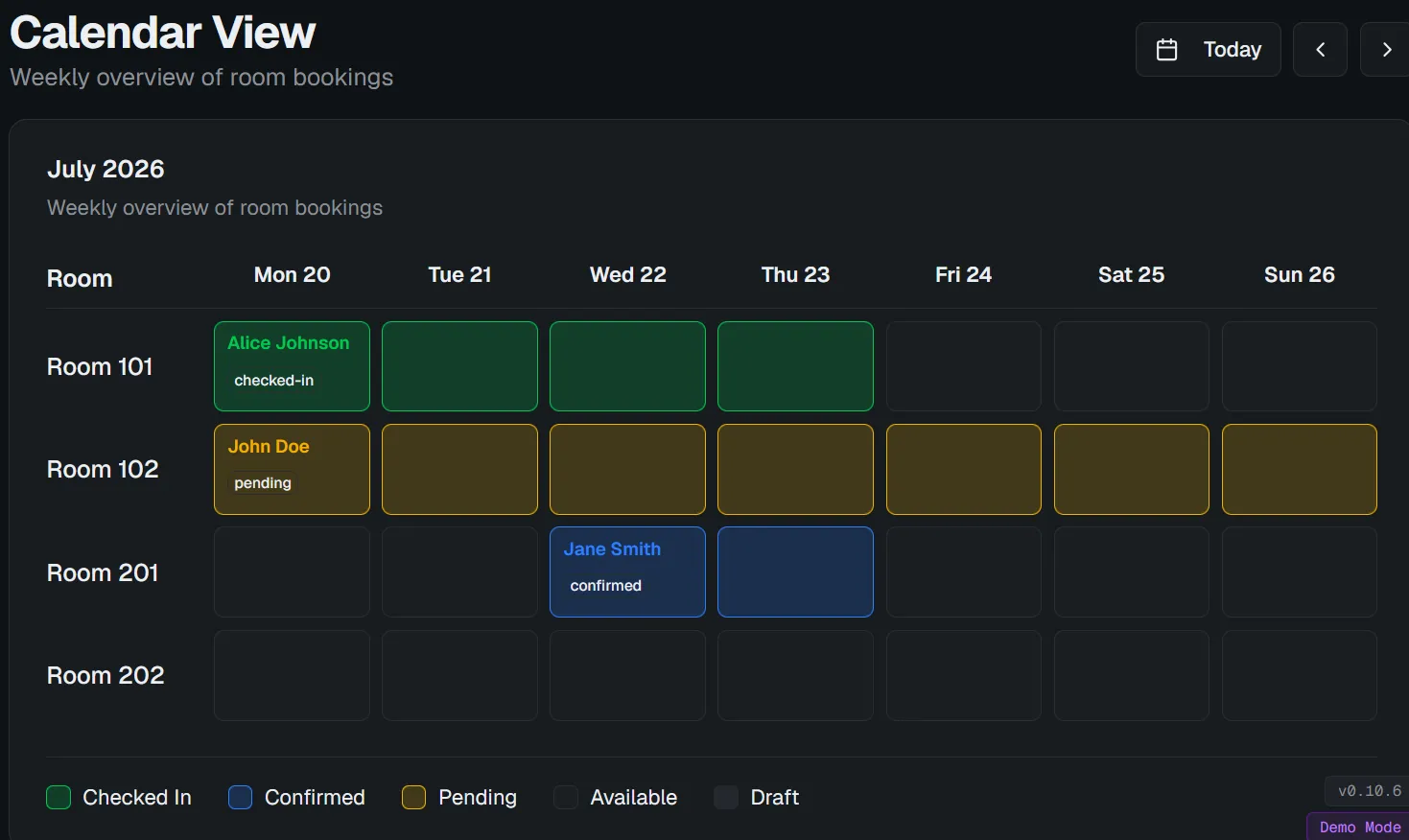Select Room 101 cell for Wed 22
The width and height of the screenshot is (1409, 840).
pyautogui.click(x=627, y=366)
